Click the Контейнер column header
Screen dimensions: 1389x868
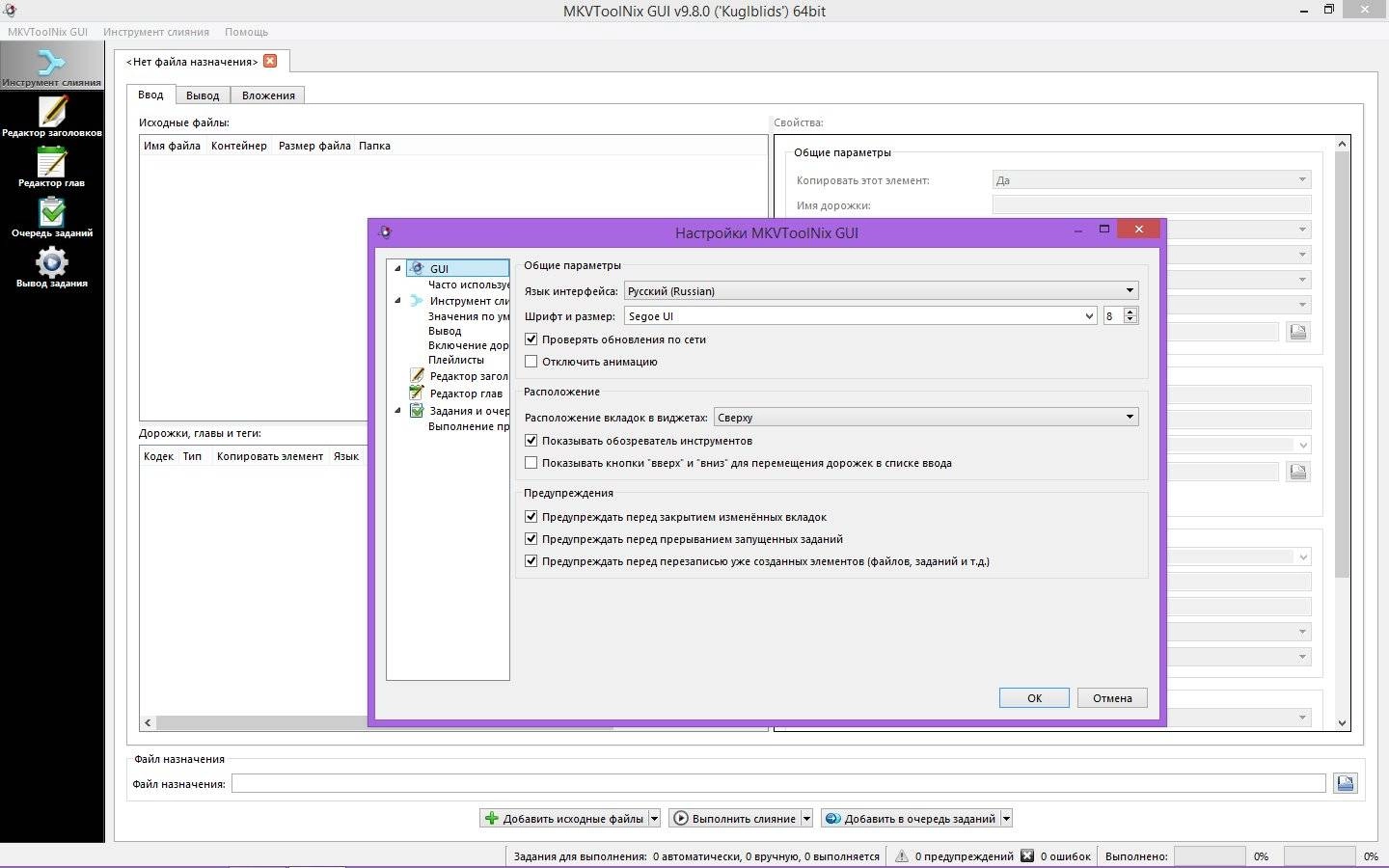[239, 146]
